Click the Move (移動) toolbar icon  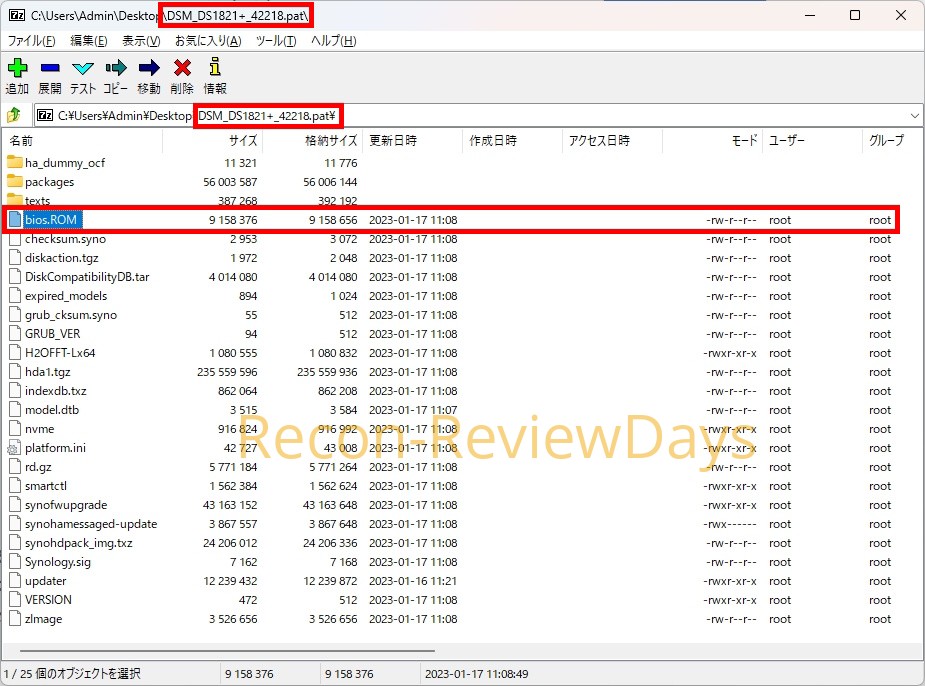click(149, 68)
